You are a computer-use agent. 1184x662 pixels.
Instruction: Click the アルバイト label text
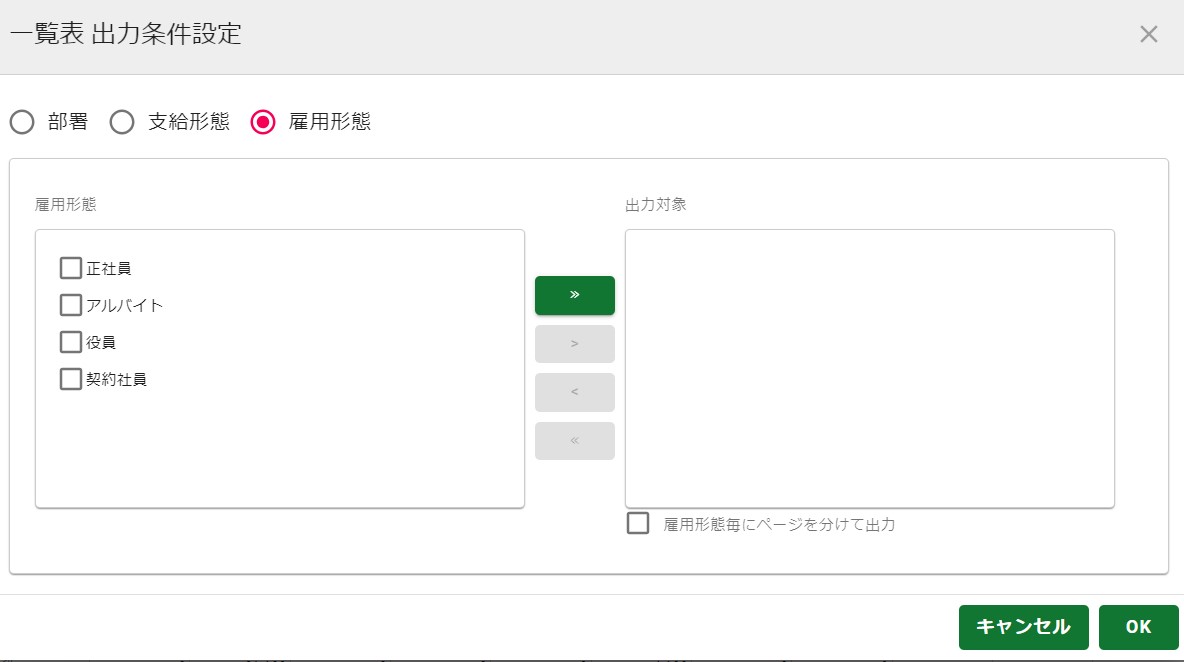point(125,306)
